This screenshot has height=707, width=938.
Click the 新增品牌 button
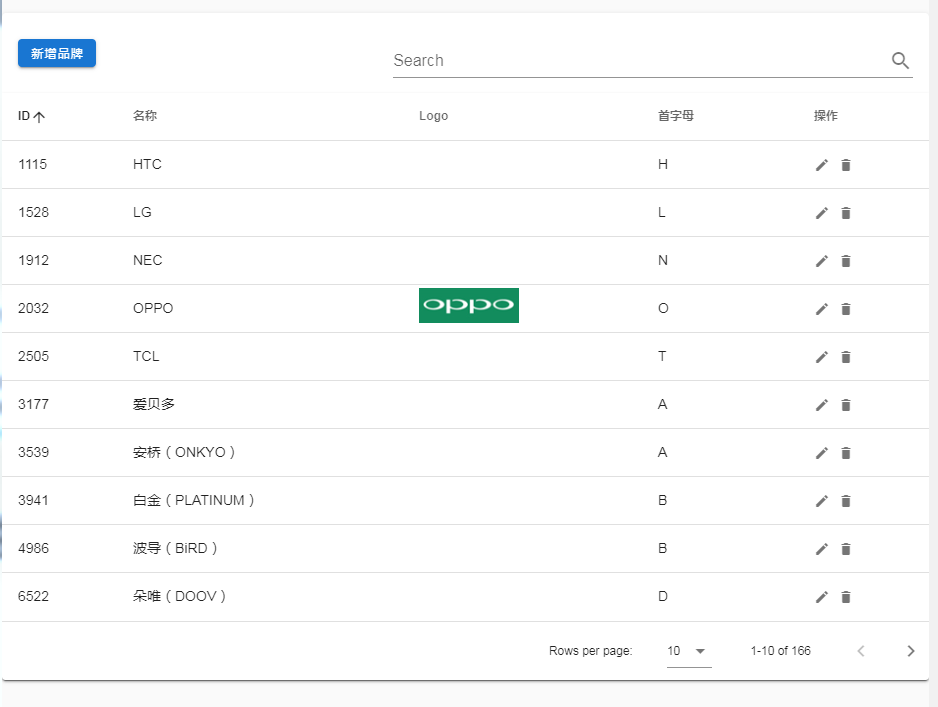tap(57, 54)
